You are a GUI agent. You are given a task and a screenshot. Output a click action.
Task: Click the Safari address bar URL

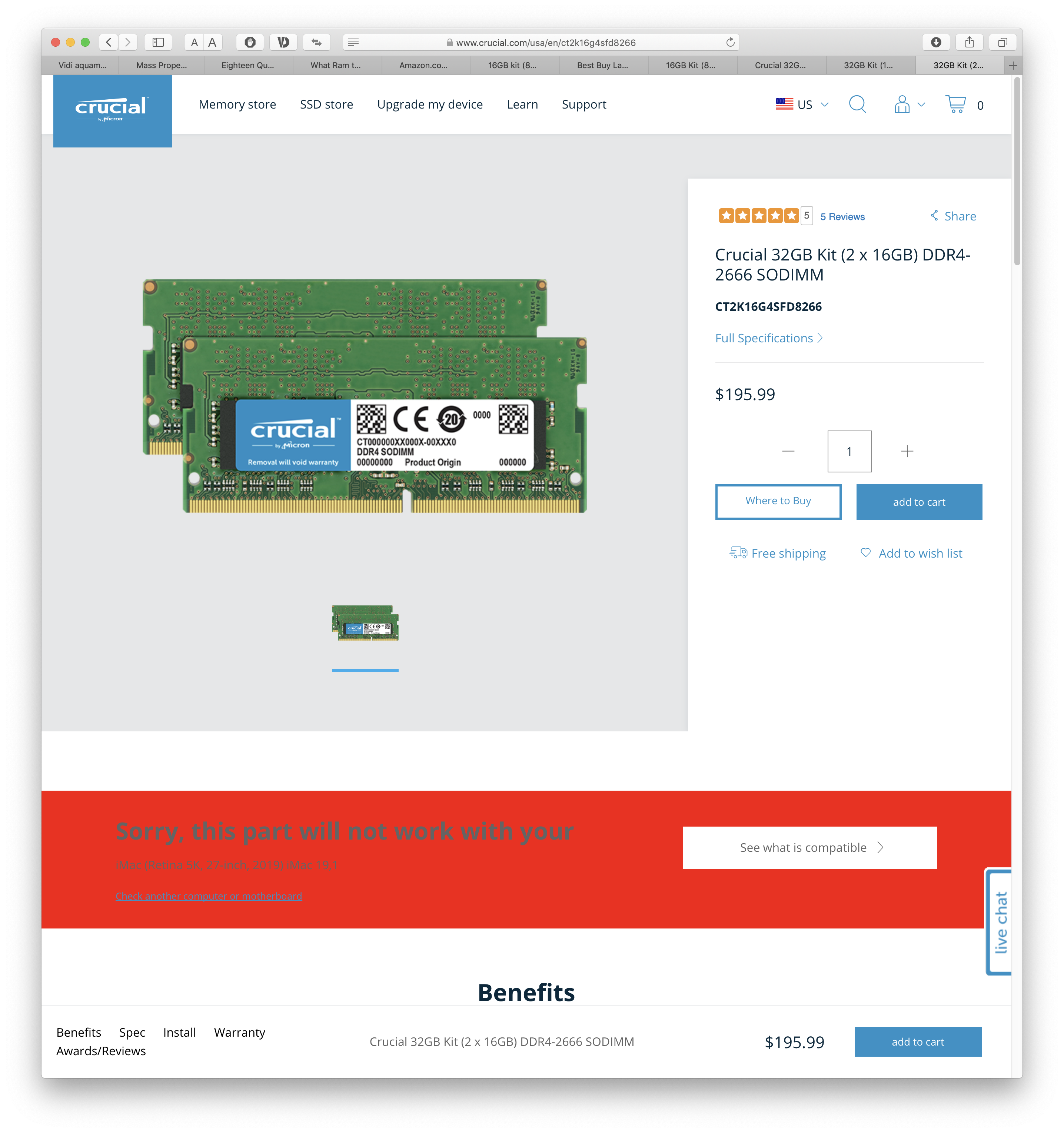coord(545,42)
